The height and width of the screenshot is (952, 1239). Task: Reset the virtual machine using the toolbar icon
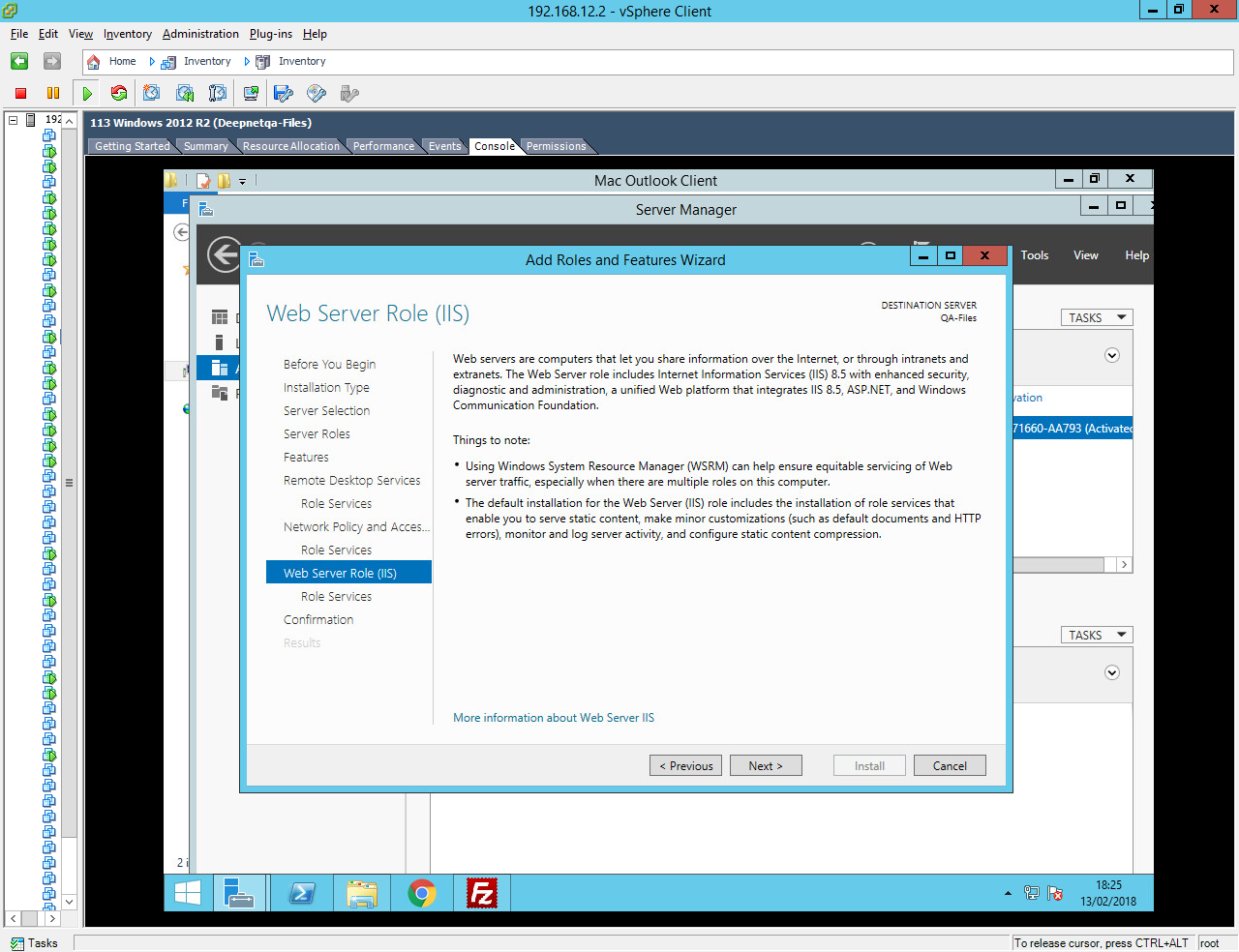click(119, 94)
